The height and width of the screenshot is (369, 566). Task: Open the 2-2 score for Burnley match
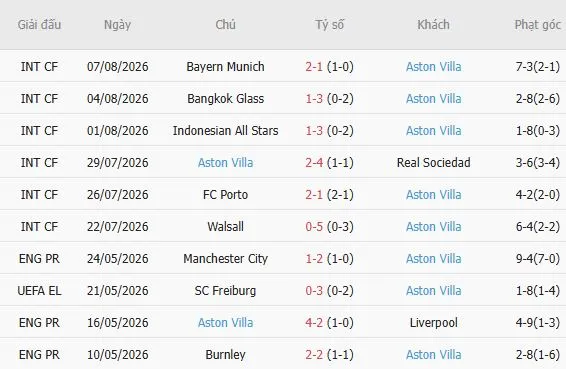coord(314,355)
